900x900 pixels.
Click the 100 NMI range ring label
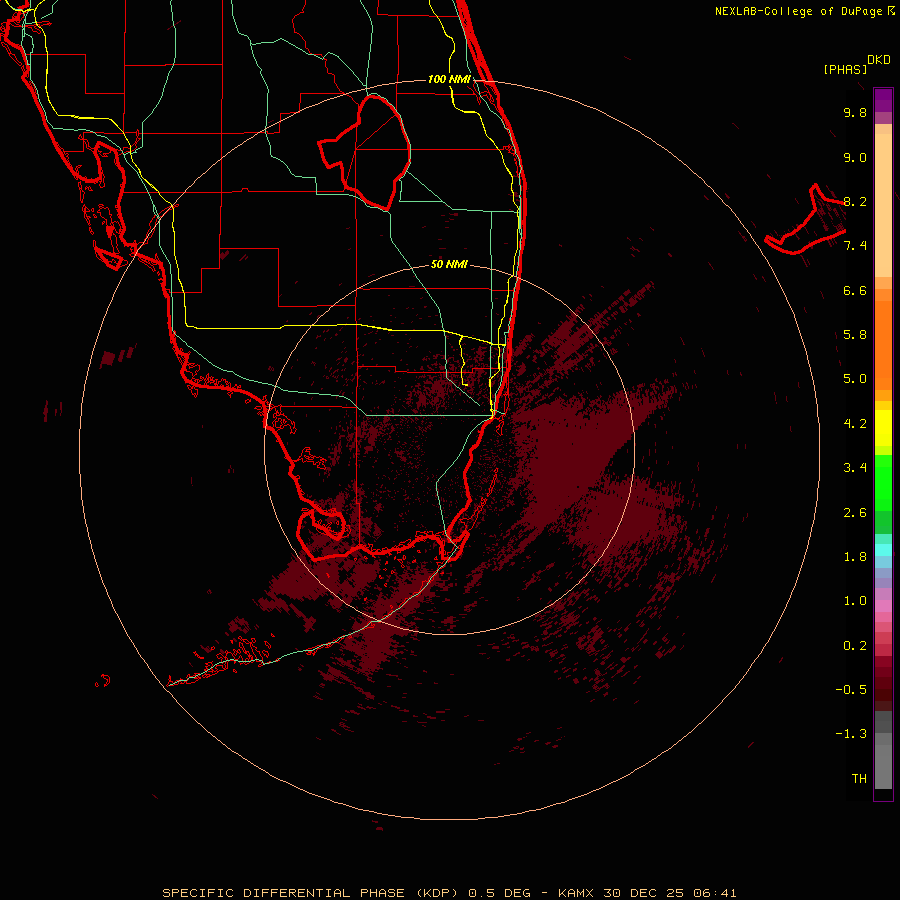point(449,79)
